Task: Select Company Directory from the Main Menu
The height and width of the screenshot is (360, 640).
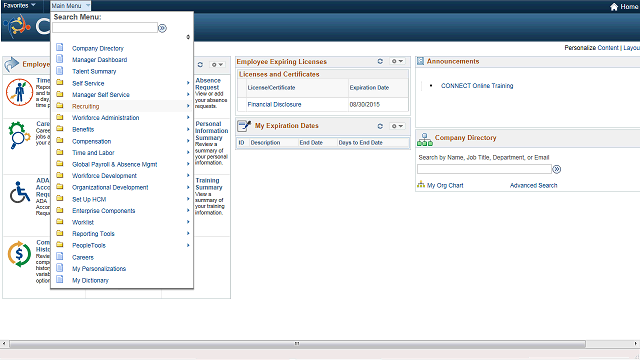Action: [98, 48]
